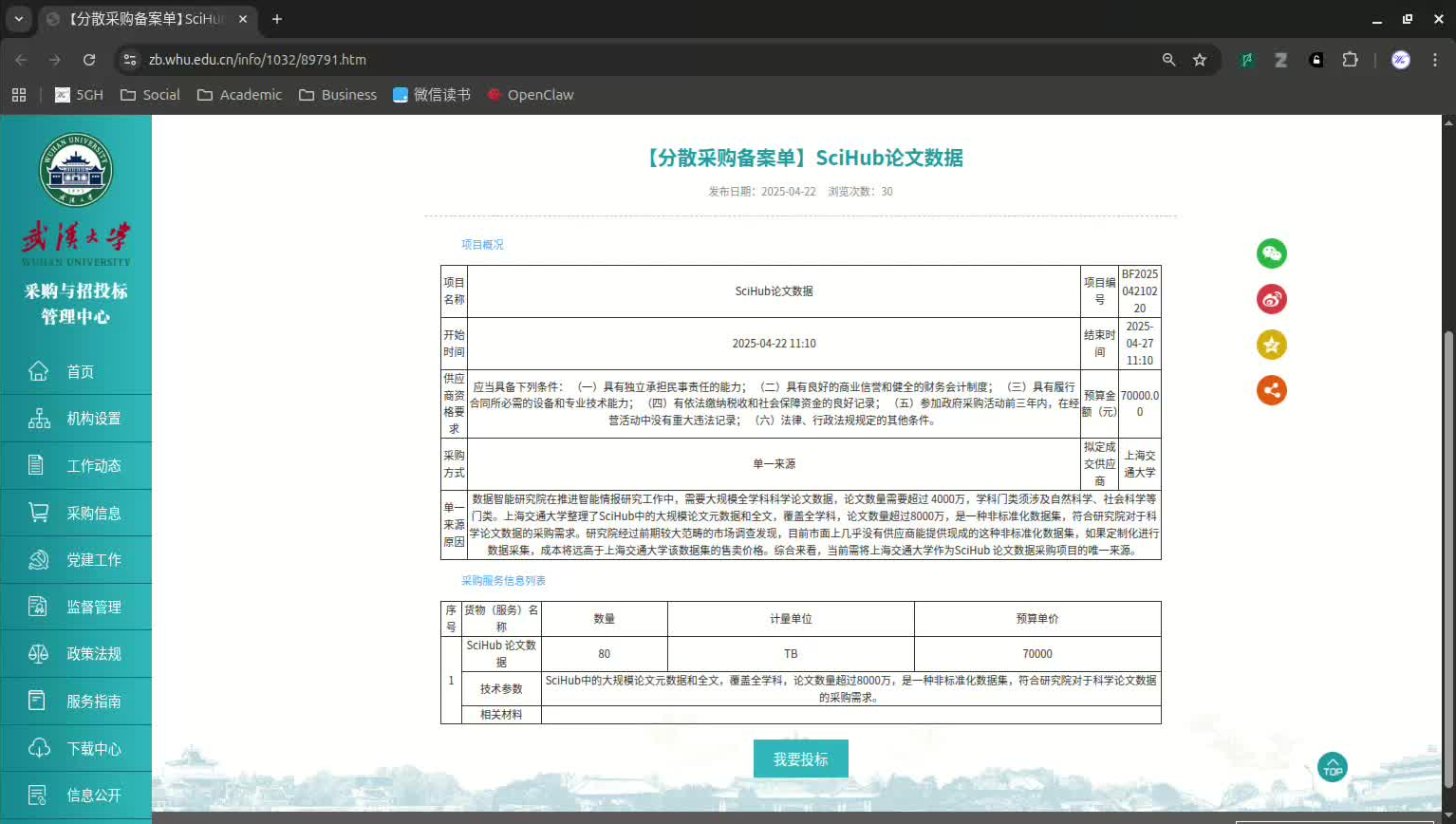Open a new browser tab
1456x824 pixels.
(x=277, y=19)
